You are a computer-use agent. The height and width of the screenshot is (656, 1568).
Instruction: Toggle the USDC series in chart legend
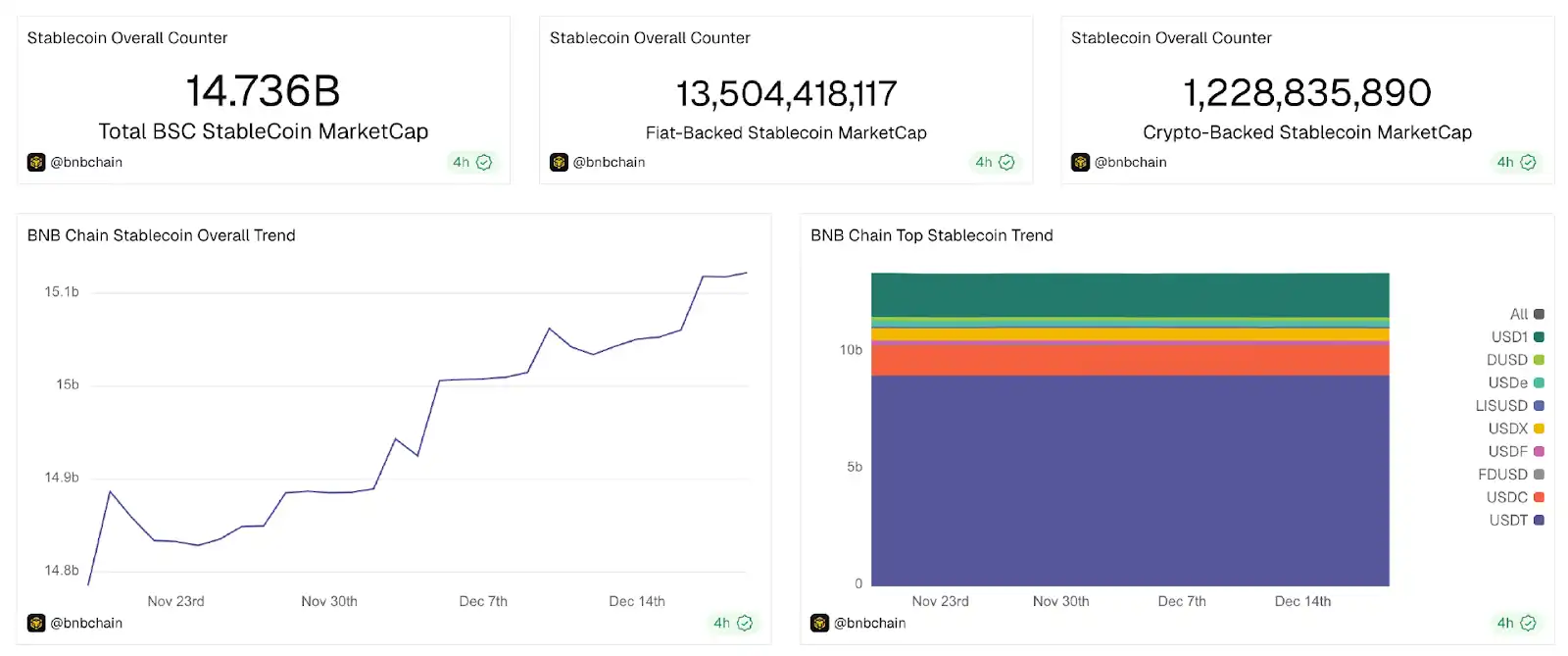click(1515, 497)
